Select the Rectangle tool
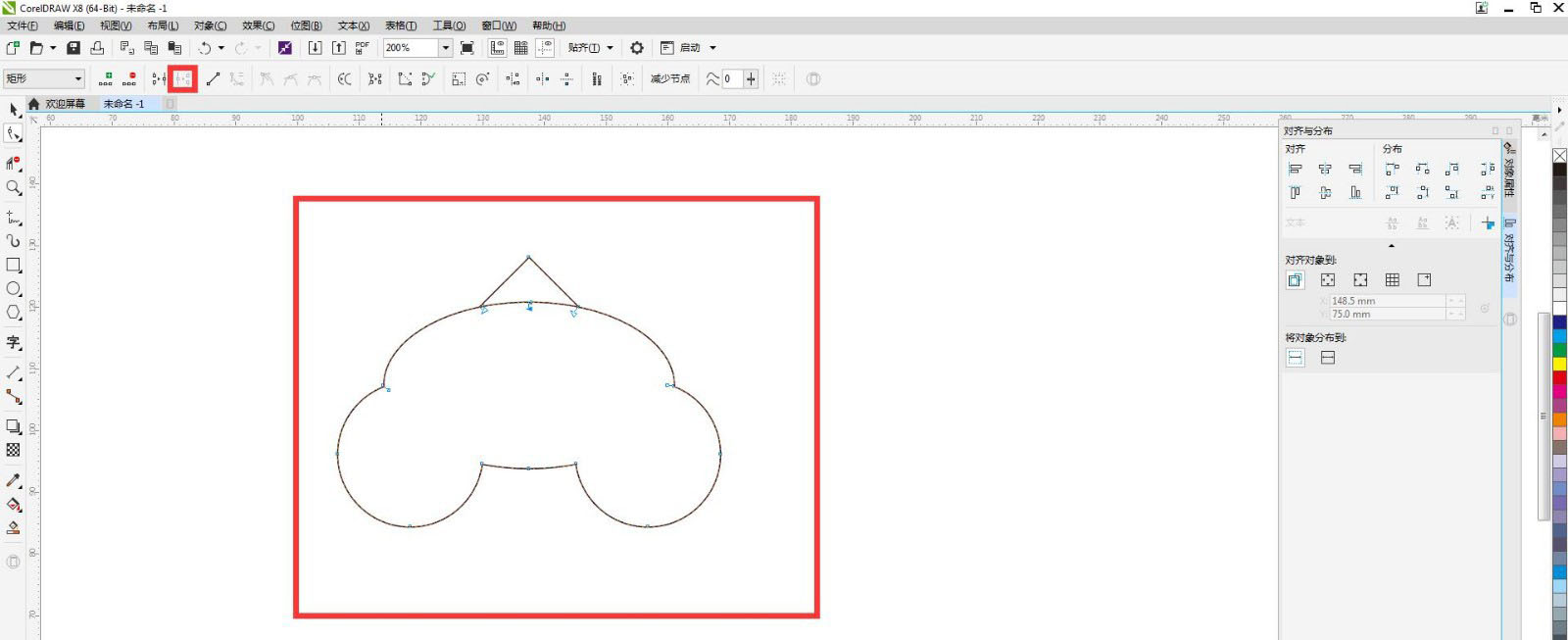Viewport: 1568px width, 640px height. 14,266
